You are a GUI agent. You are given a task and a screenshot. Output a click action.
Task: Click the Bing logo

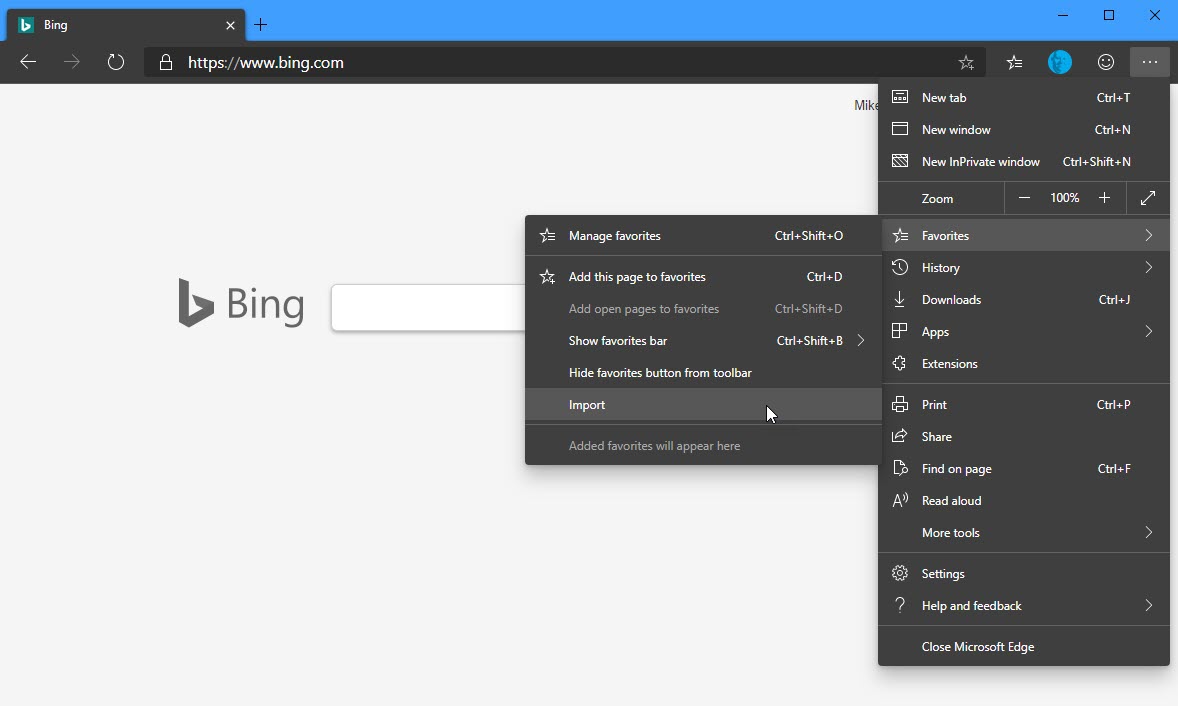[241, 303]
